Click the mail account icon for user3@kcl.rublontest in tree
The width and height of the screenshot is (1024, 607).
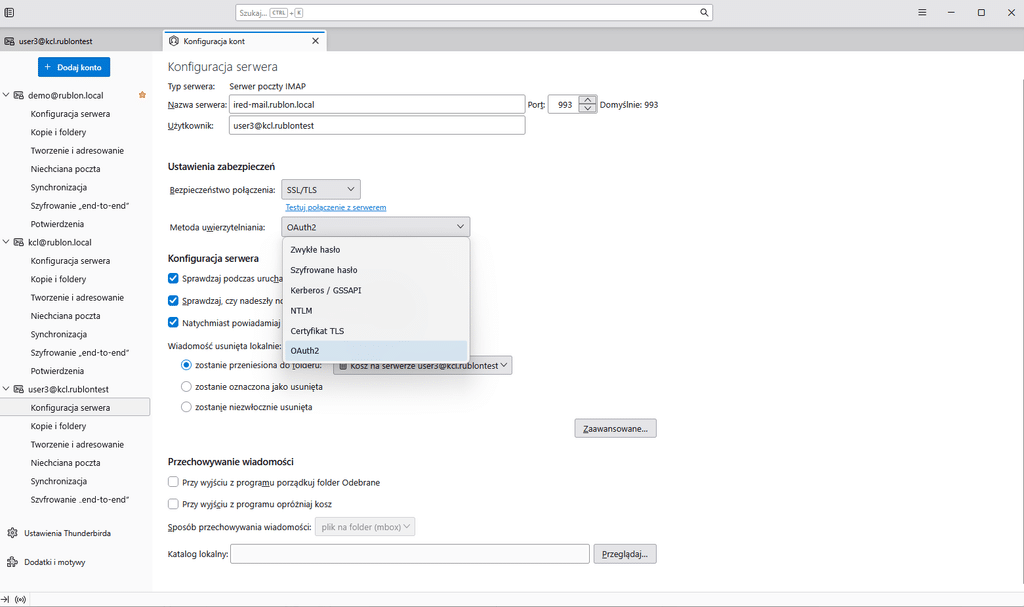pyautogui.click(x=19, y=389)
